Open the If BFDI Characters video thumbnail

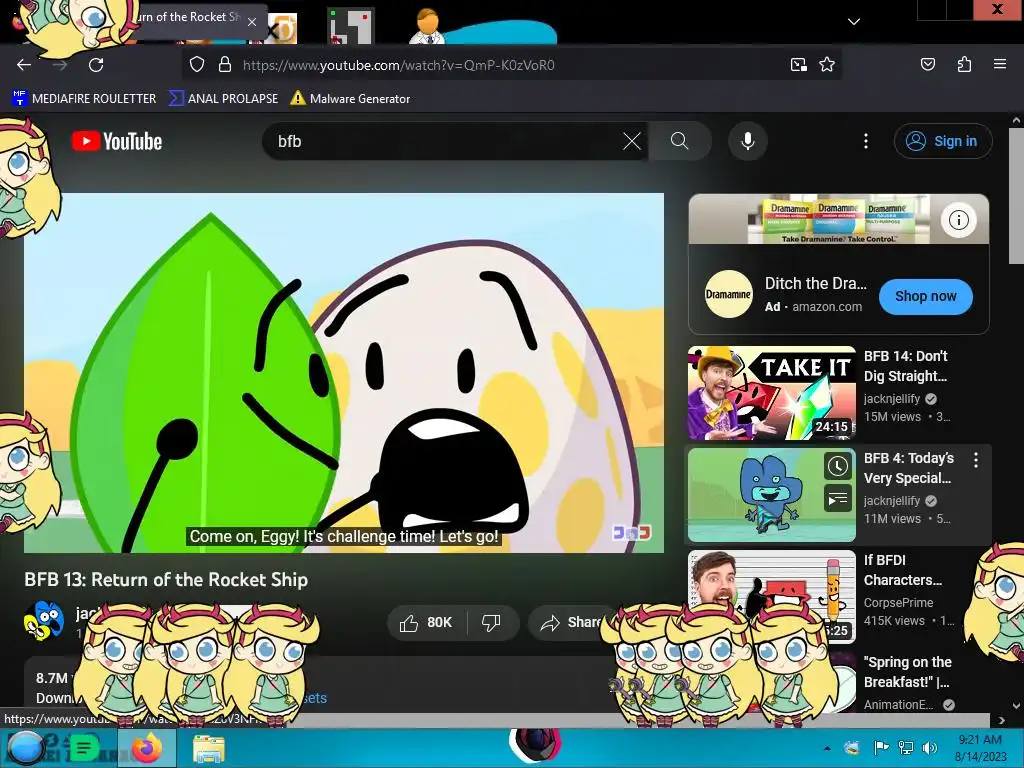pyautogui.click(x=771, y=597)
